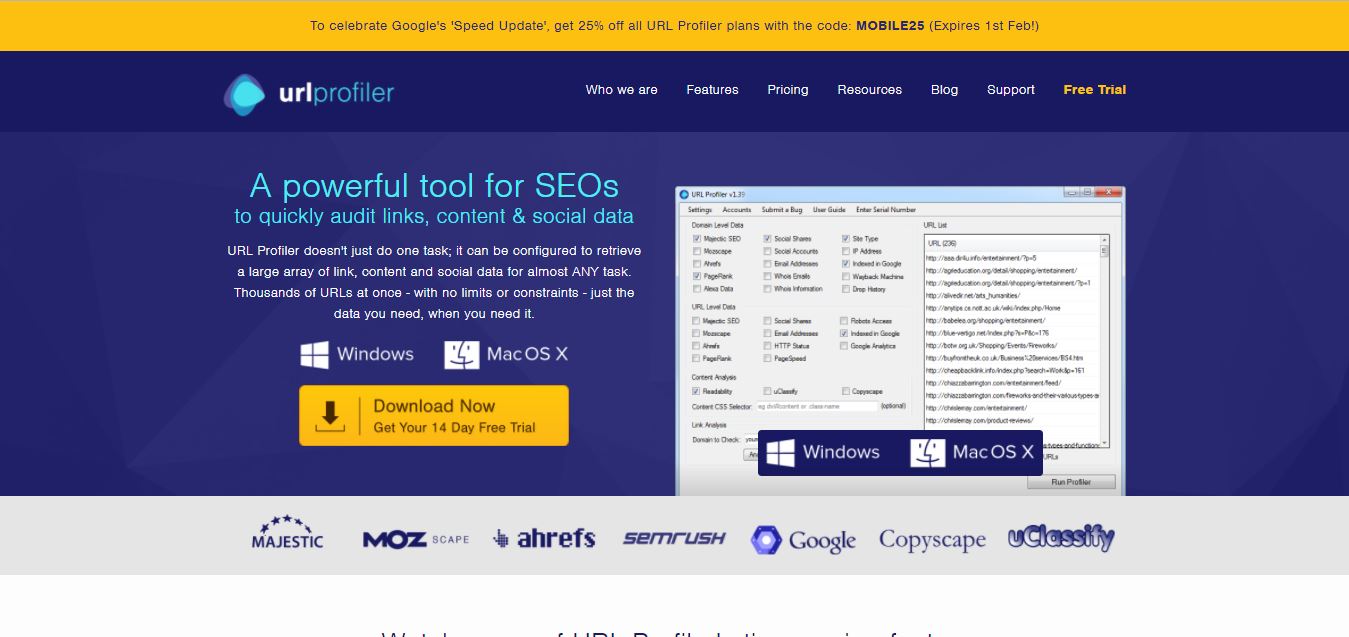
Task: Click the Google logo in partner row
Action: (x=803, y=538)
